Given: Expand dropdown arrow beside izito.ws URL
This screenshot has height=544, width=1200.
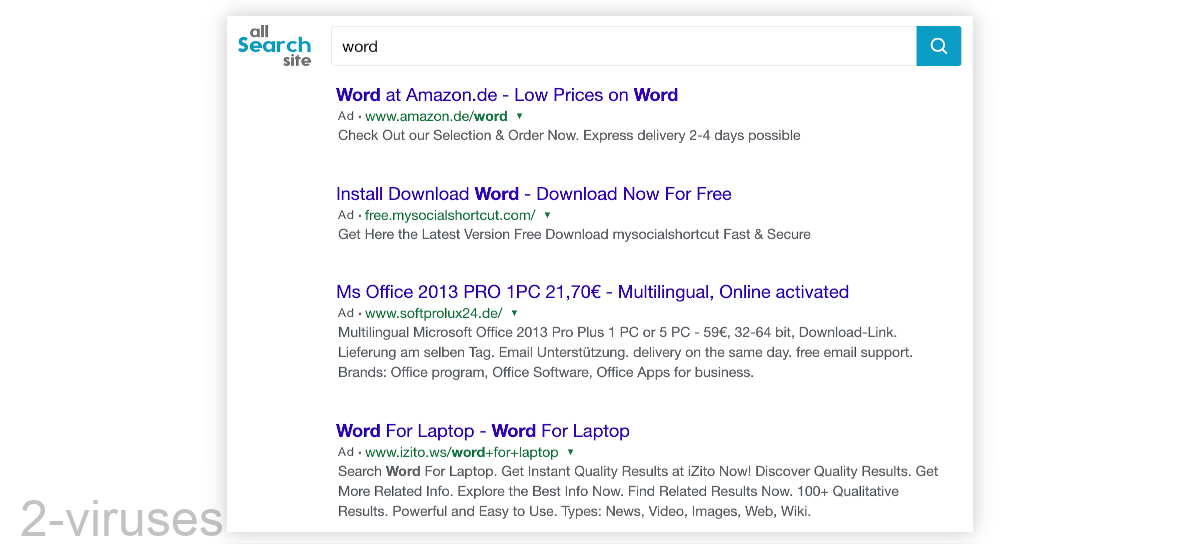Looking at the screenshot, I should point(571,452).
